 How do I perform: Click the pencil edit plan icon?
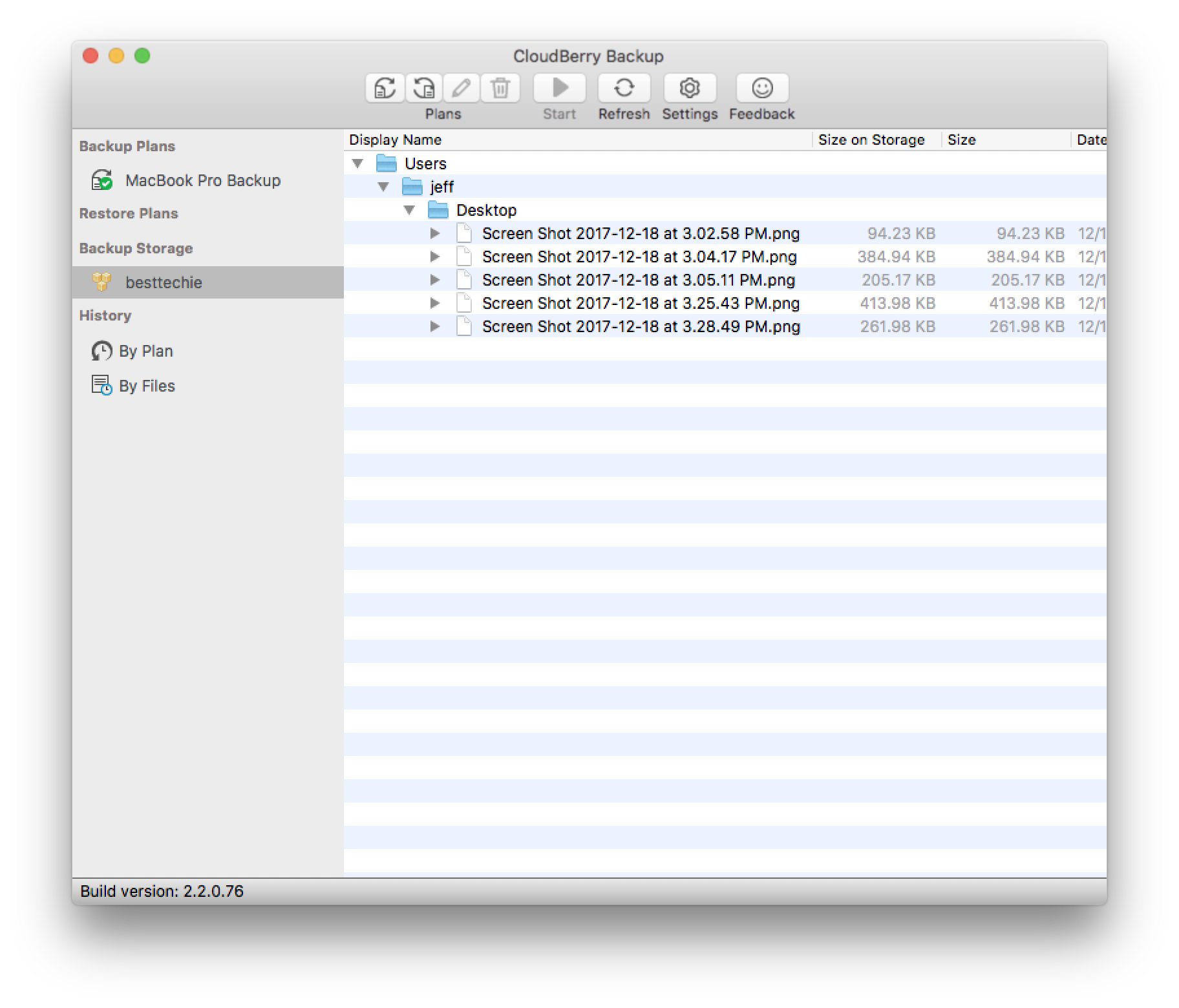[462, 88]
